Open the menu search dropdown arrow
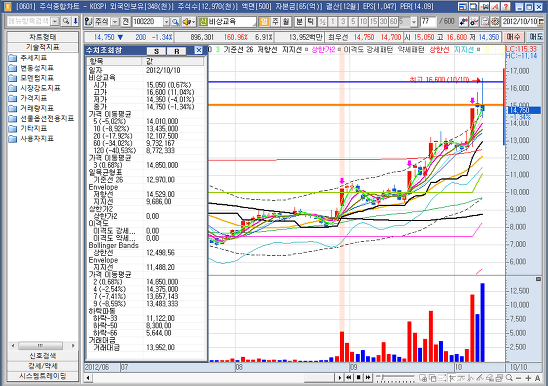The height and width of the screenshot is (386, 548). tap(55, 22)
